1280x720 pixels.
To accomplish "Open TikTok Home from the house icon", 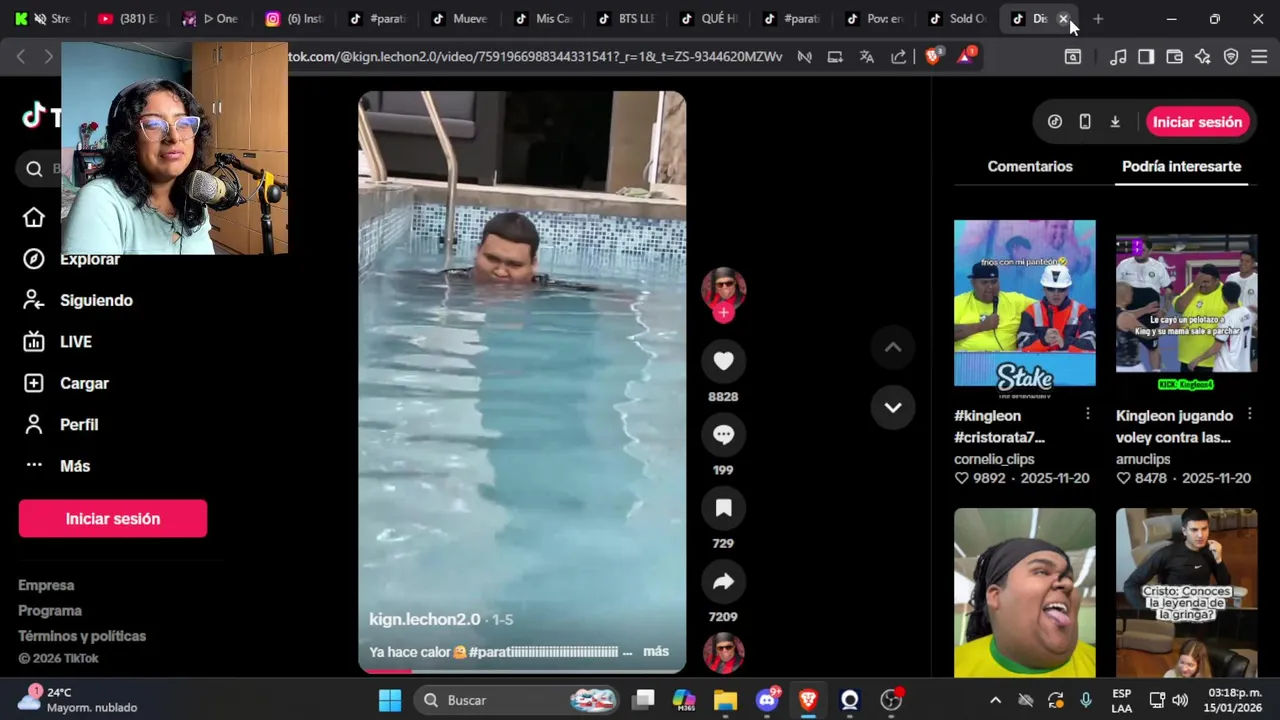I will coord(34,218).
